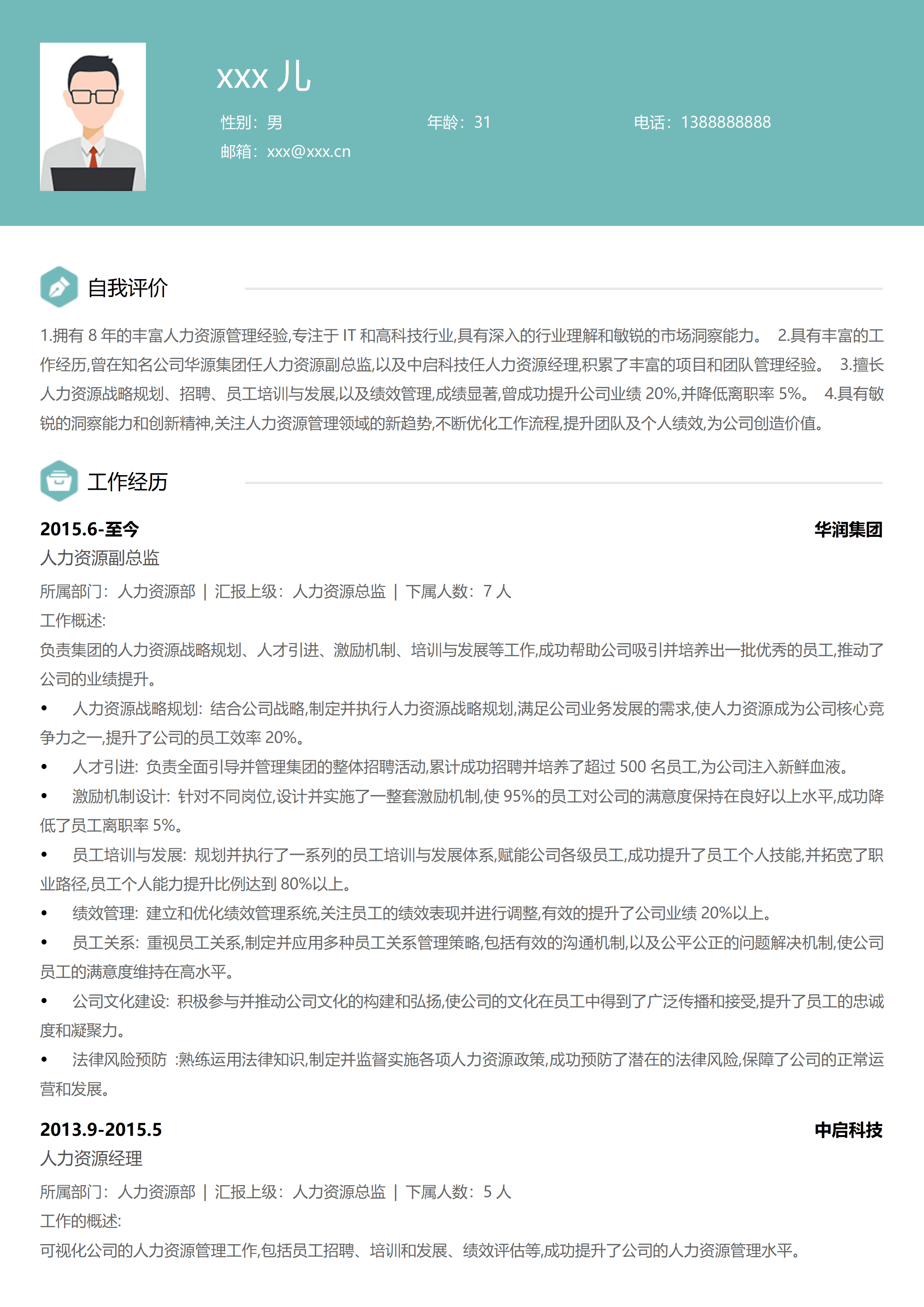This screenshot has width=924, height=1307.
Task: Click the bullet point 法律风险预防
Action: pos(120,1060)
